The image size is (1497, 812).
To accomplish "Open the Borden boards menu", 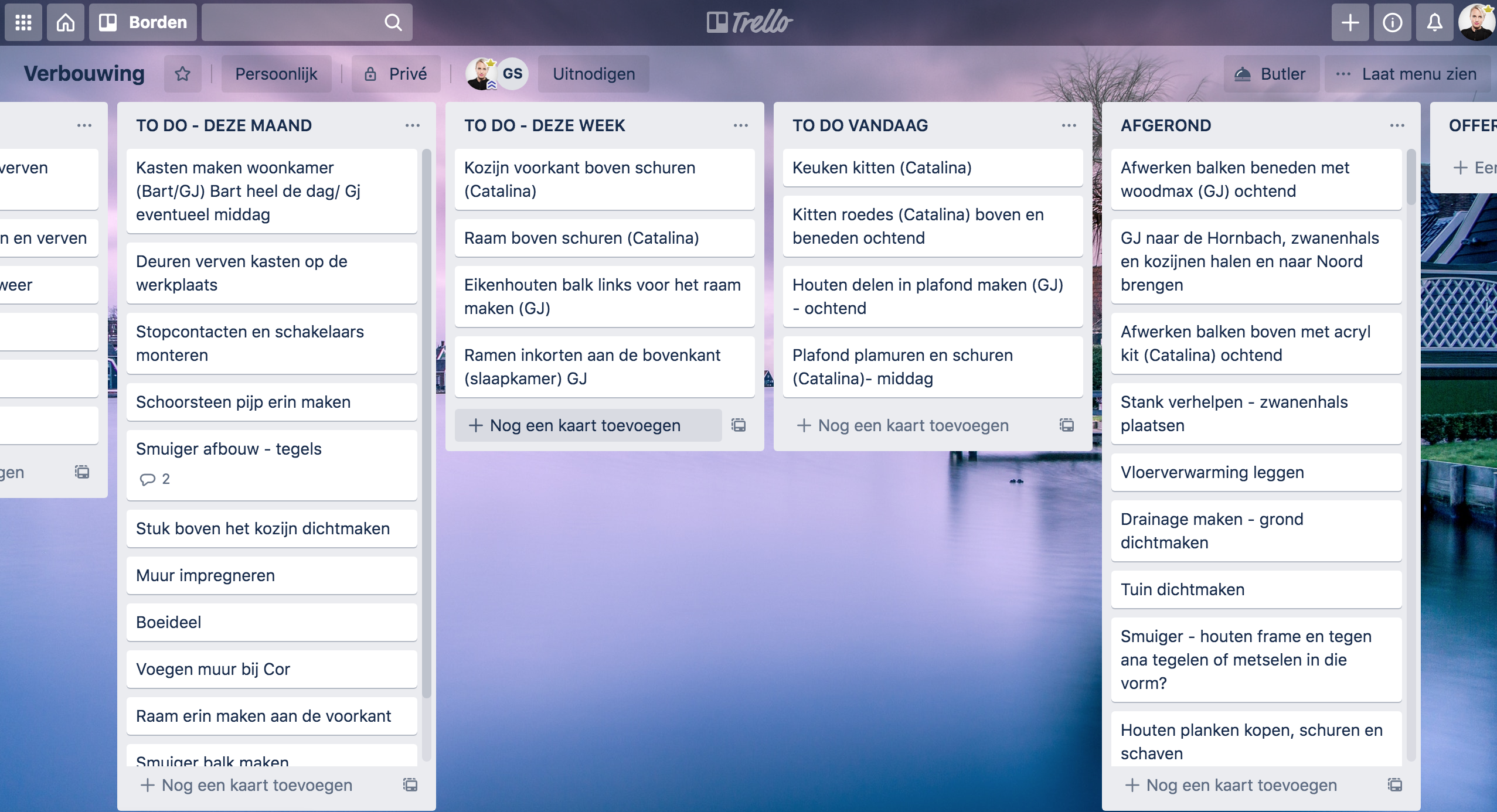I will 143,22.
